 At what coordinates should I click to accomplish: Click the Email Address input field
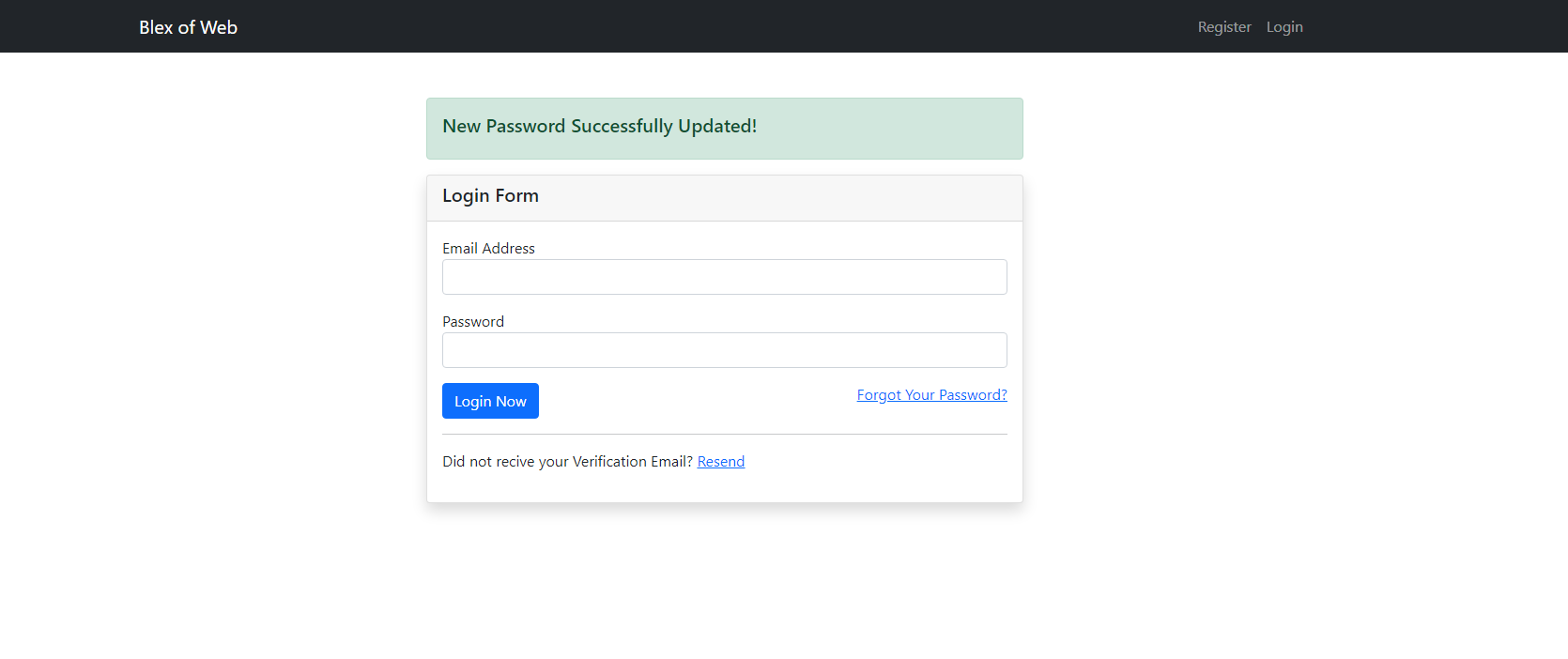[x=723, y=277]
